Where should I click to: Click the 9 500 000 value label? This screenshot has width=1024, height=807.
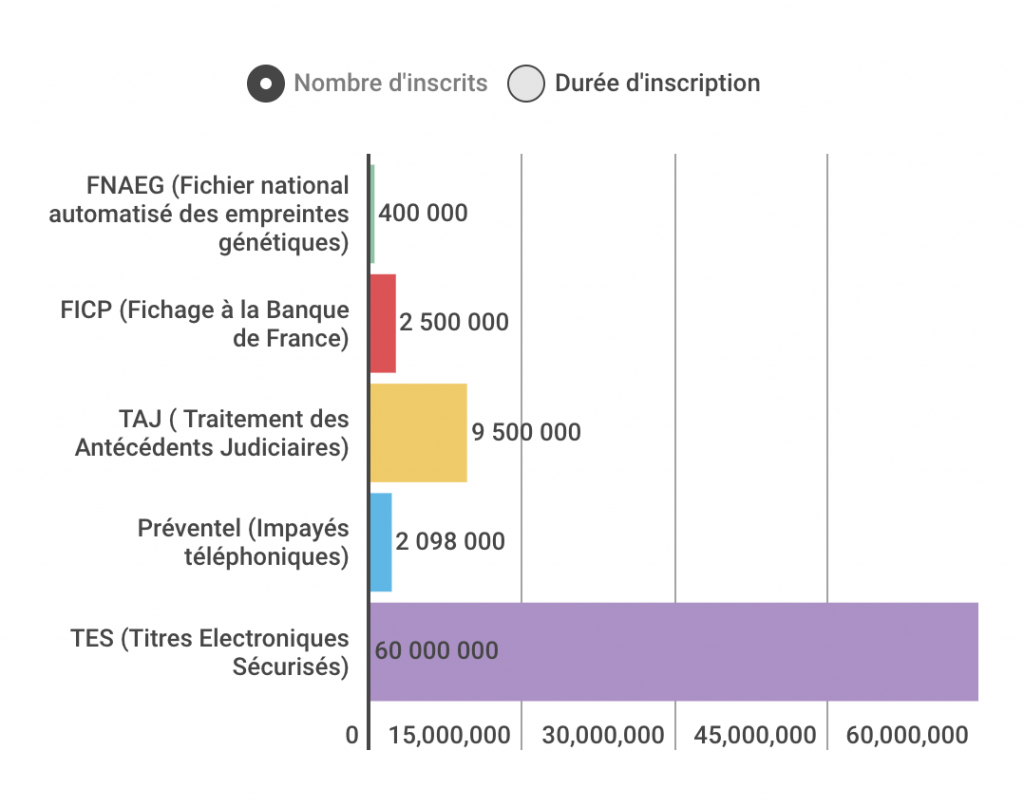526,432
